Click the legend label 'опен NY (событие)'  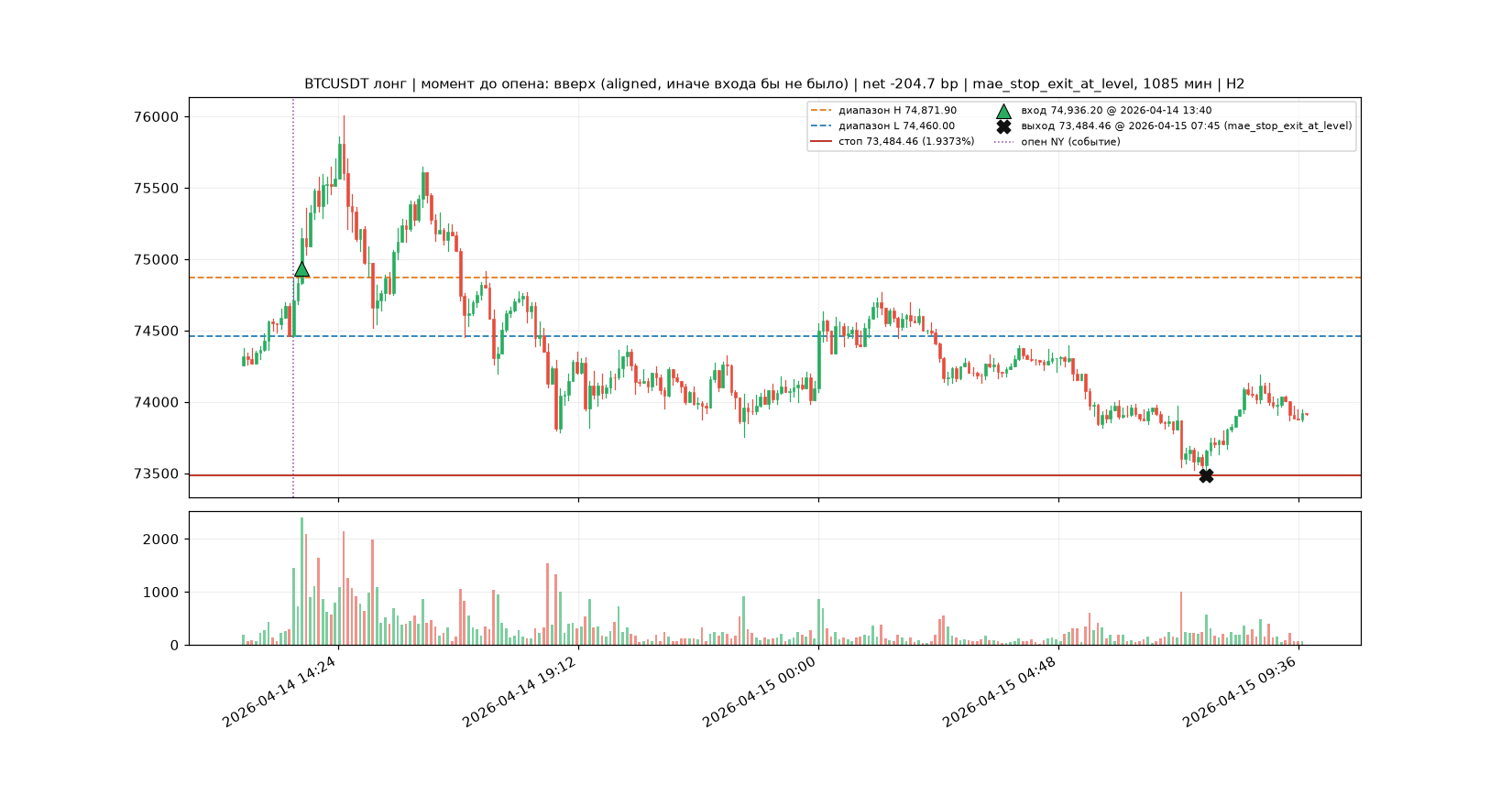tap(1070, 142)
